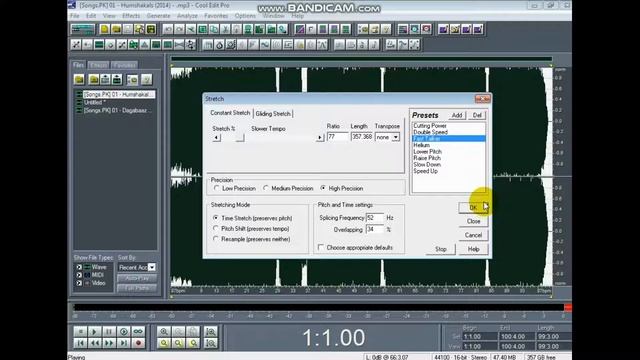Toggle Video file type visibility

point(79,283)
